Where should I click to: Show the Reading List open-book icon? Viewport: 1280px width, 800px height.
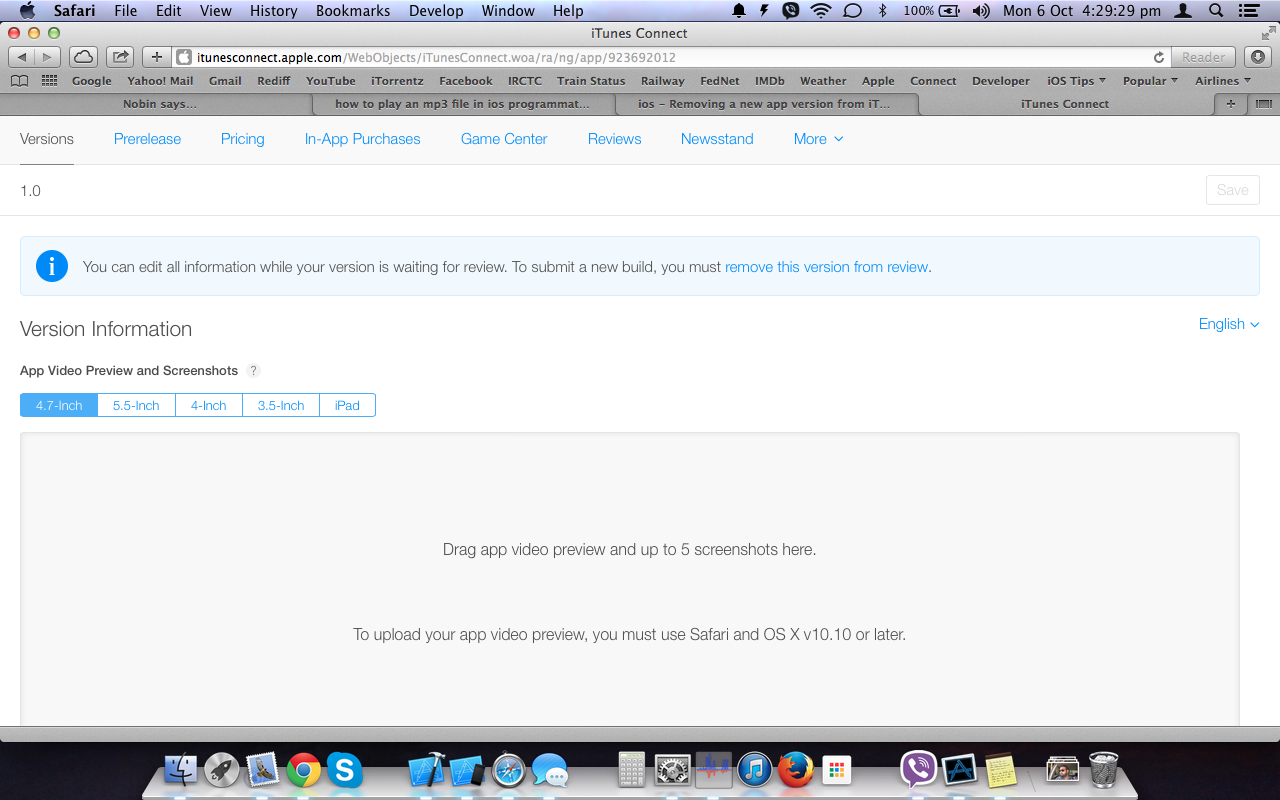19,81
